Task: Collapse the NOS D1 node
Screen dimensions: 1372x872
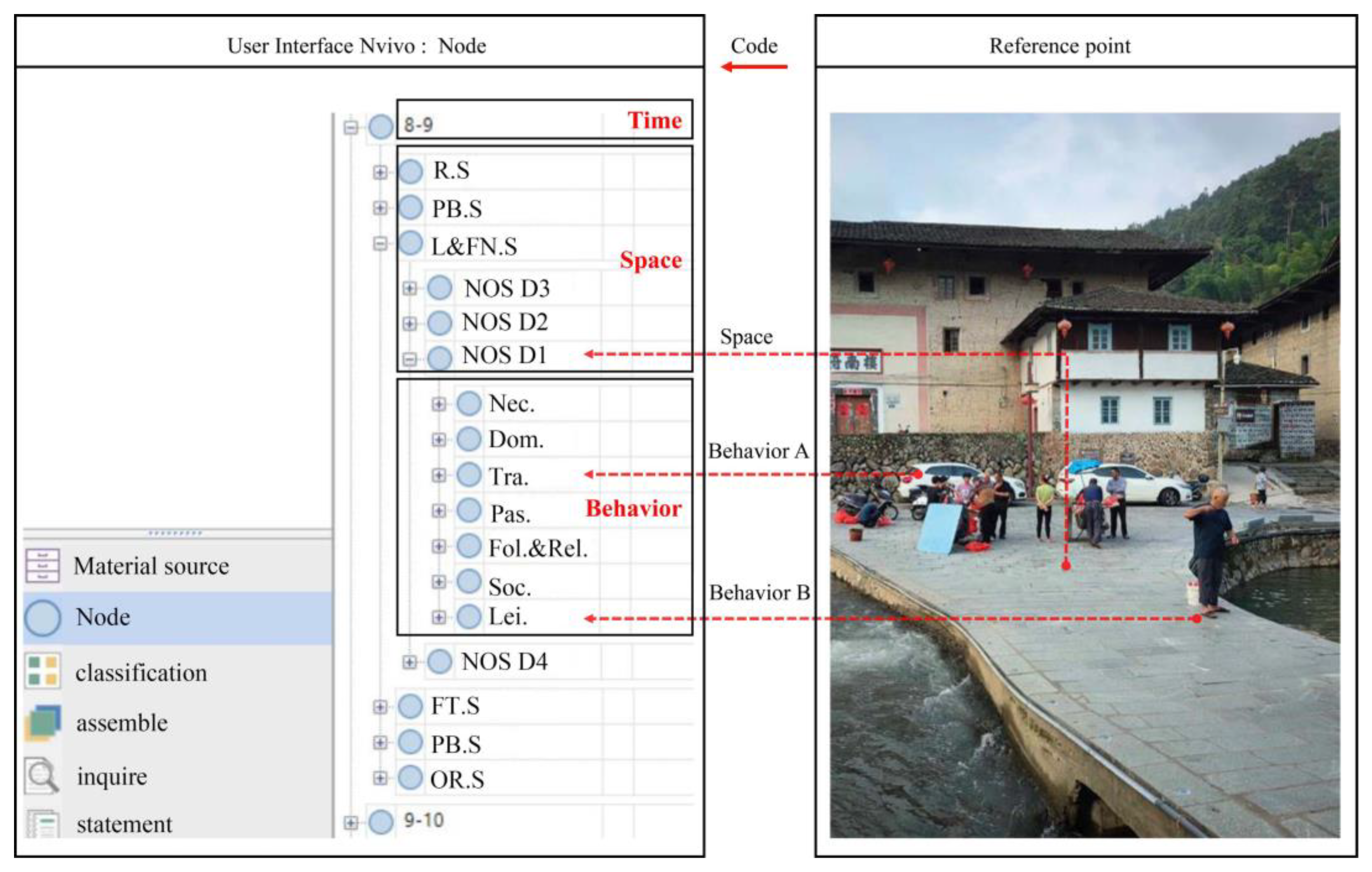Action: pos(409,359)
